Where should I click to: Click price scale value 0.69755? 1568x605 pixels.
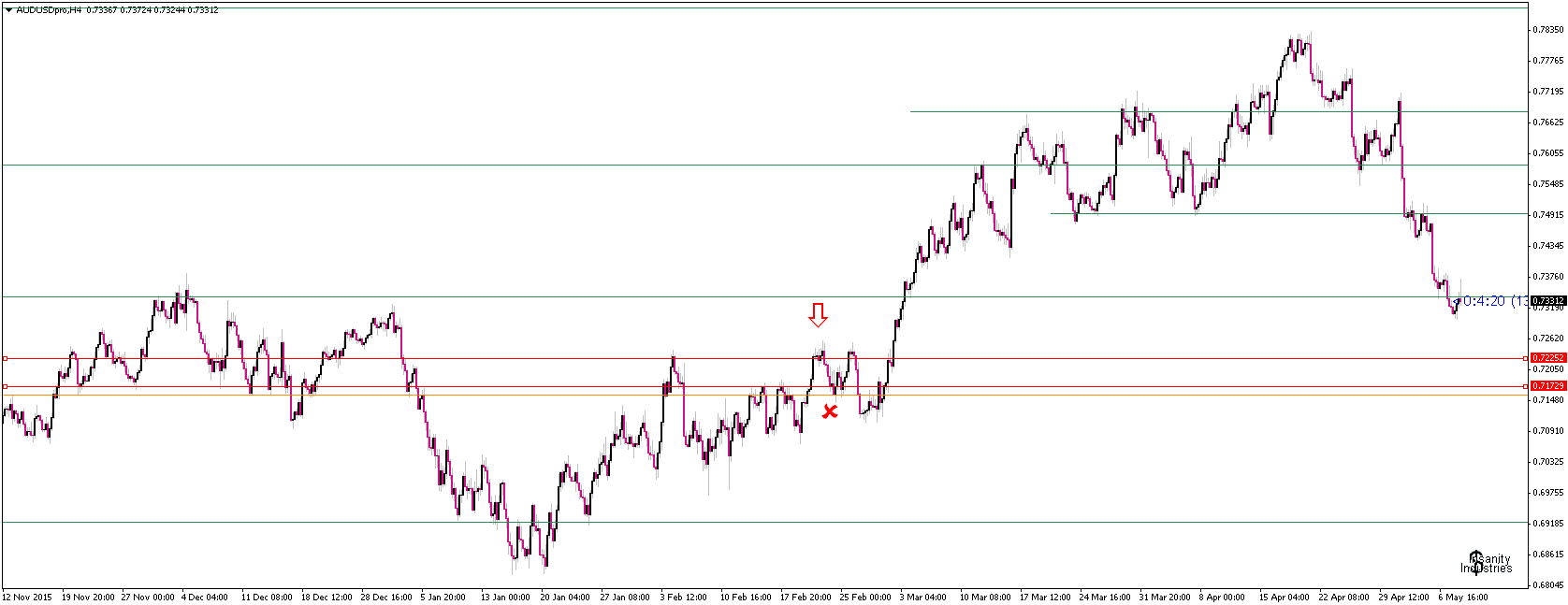(1549, 493)
